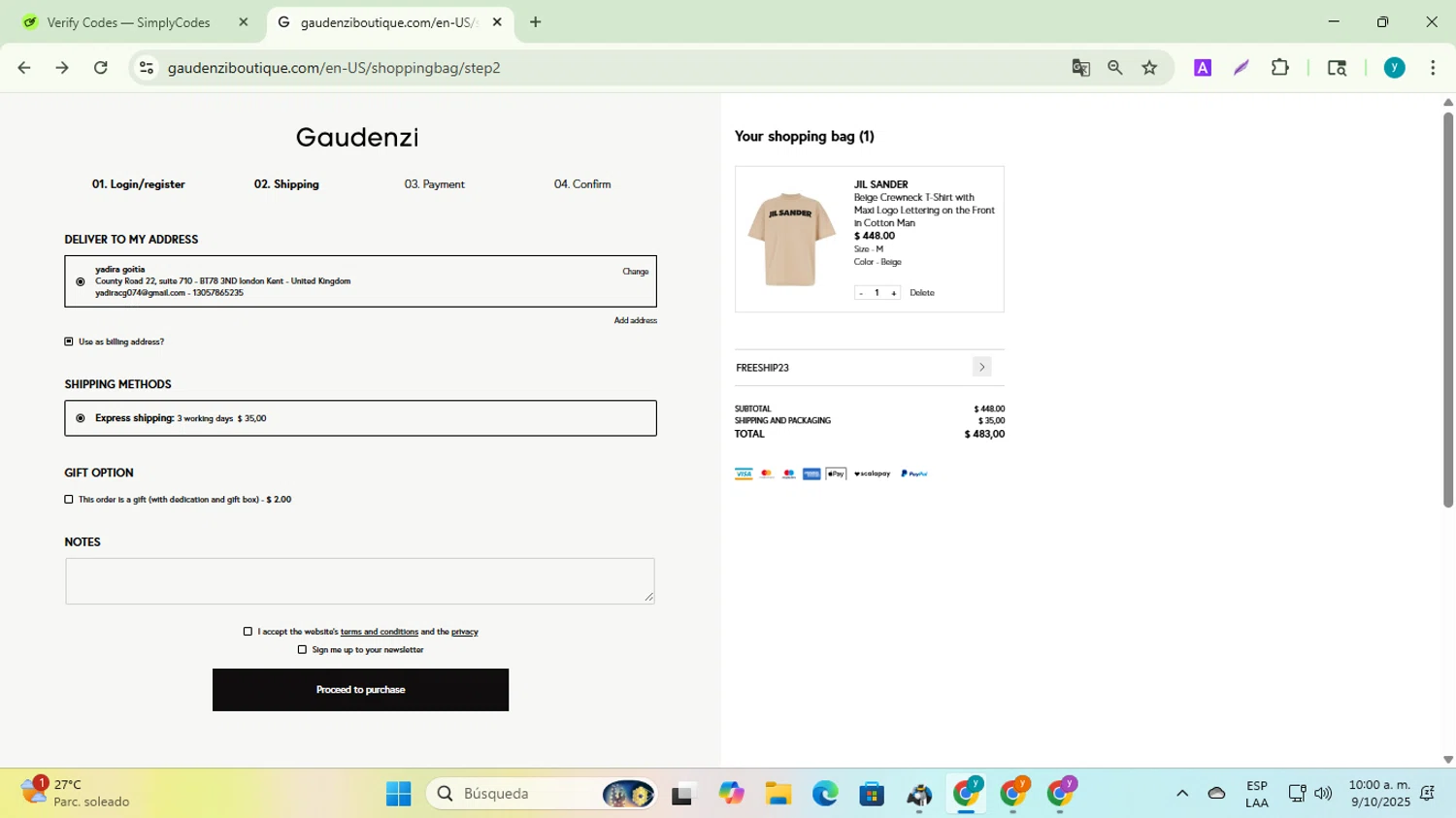The width and height of the screenshot is (1456, 818).
Task: Click the Visa card icon
Action: tap(744, 474)
